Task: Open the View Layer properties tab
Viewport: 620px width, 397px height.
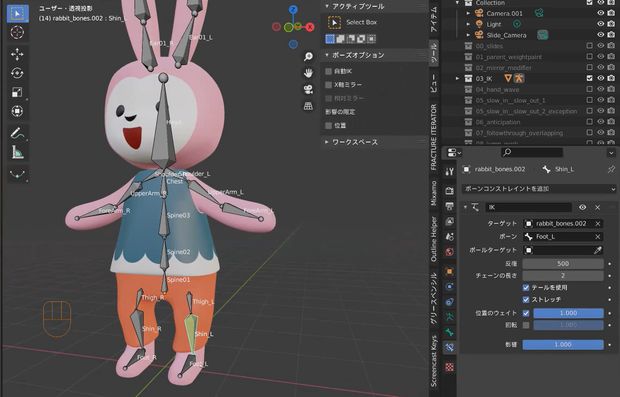Action: tap(450, 221)
